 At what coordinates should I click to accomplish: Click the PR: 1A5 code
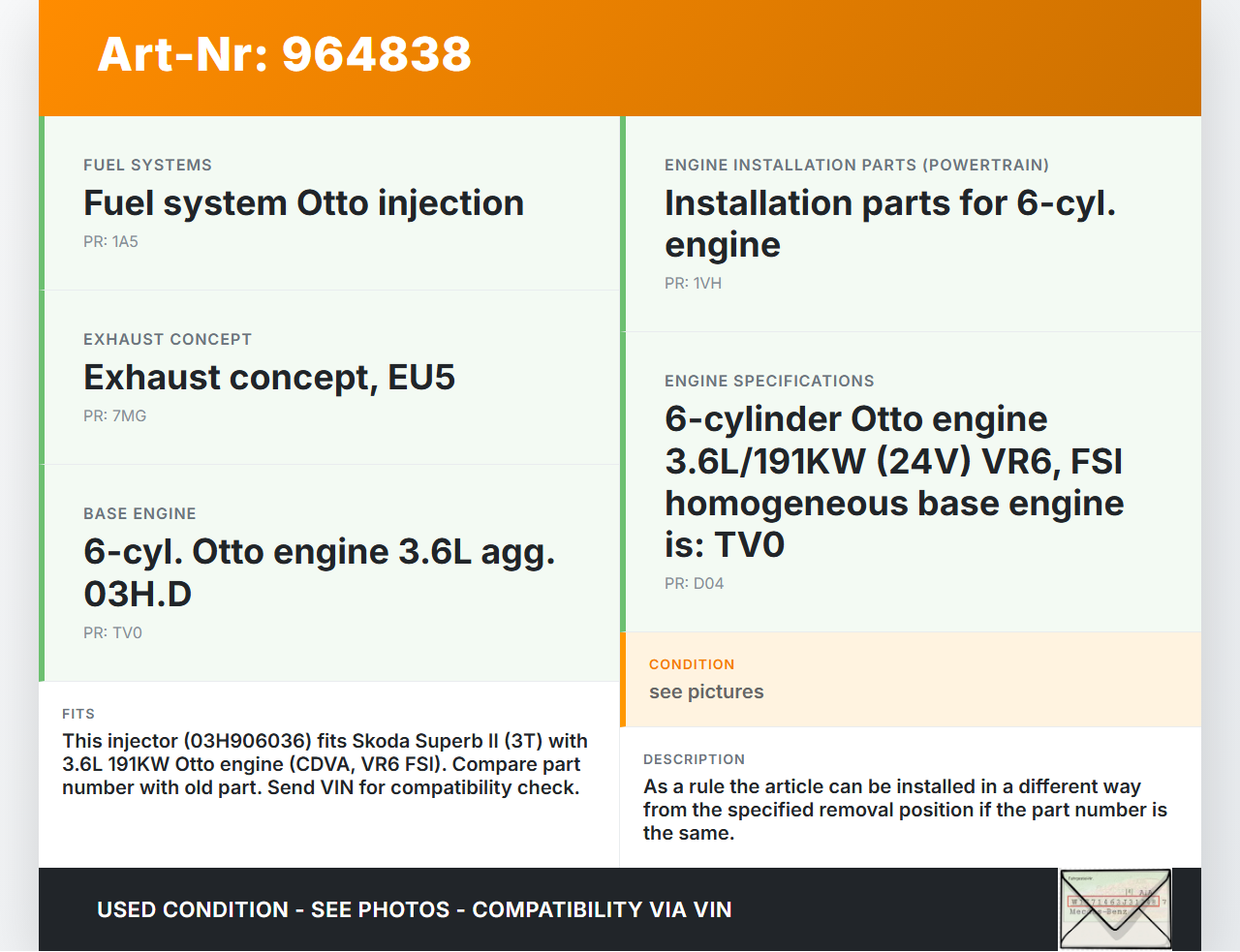coord(110,242)
